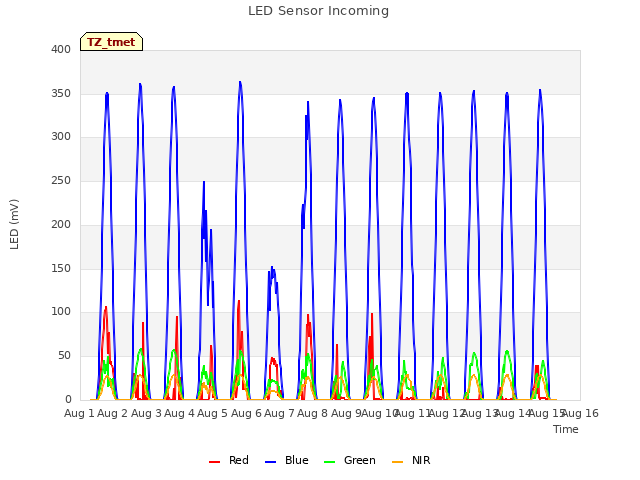Click the 'Aug 8' x-axis label

[x=313, y=413]
